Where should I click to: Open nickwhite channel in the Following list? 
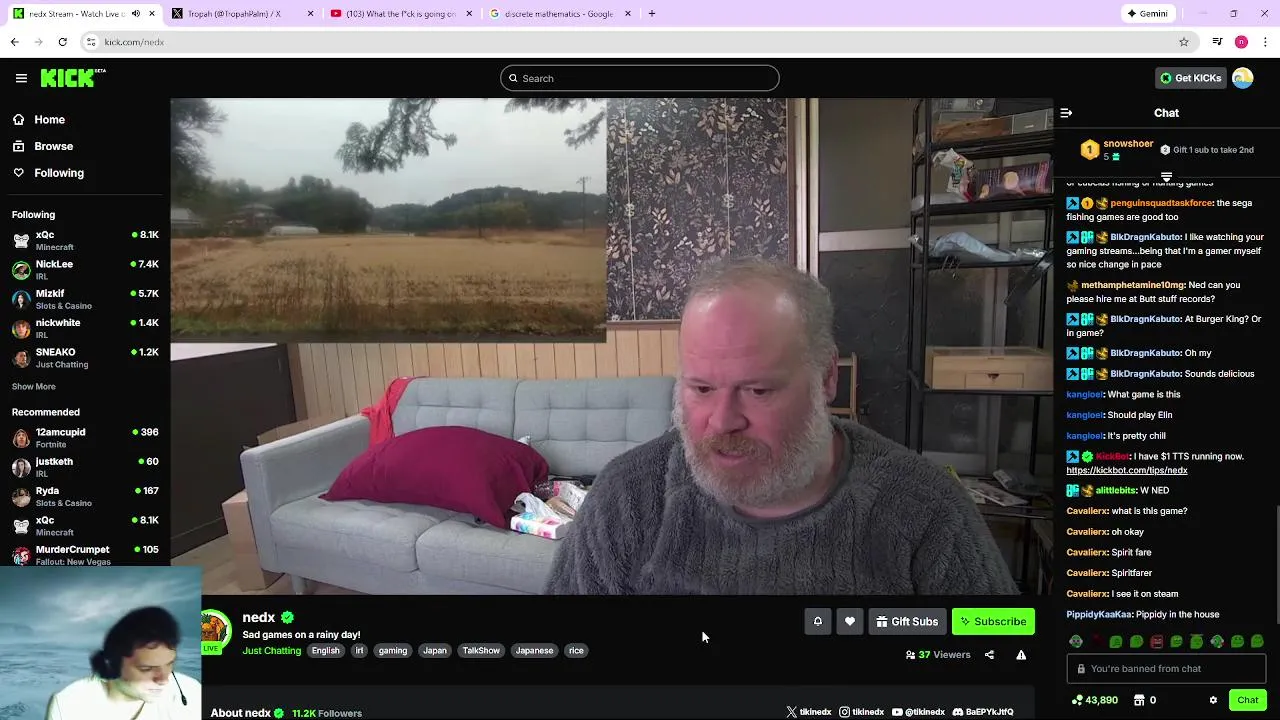(x=85, y=329)
